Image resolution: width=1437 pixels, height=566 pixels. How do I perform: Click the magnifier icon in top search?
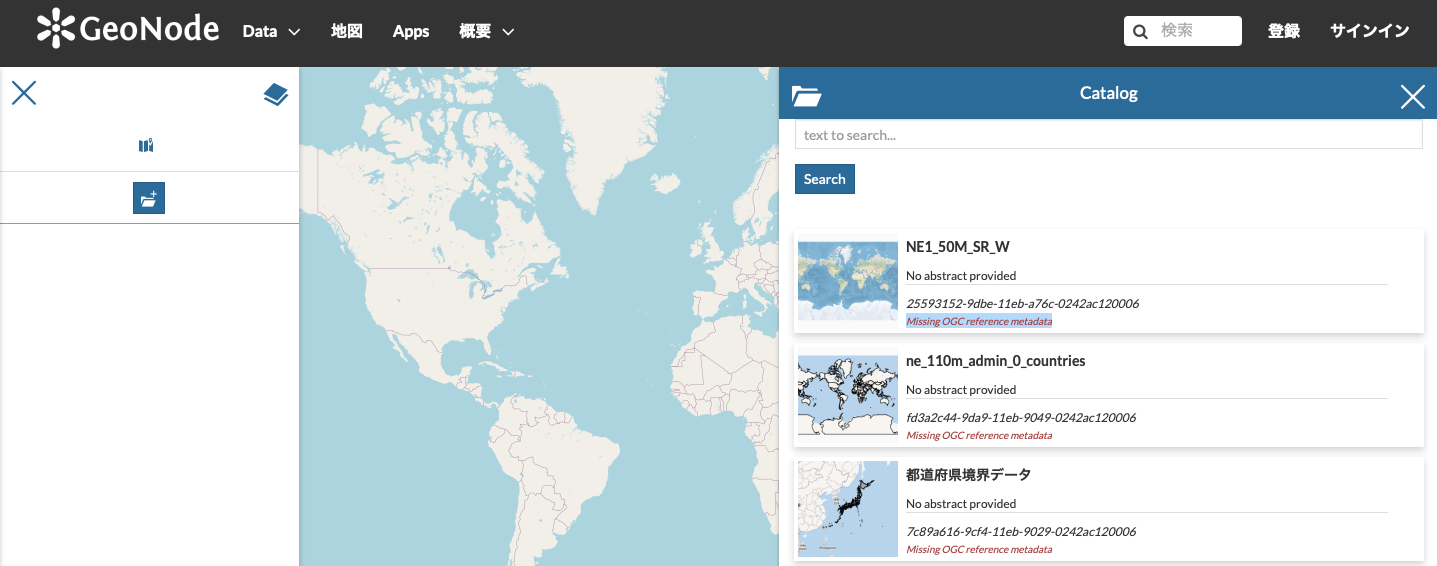coord(1140,32)
